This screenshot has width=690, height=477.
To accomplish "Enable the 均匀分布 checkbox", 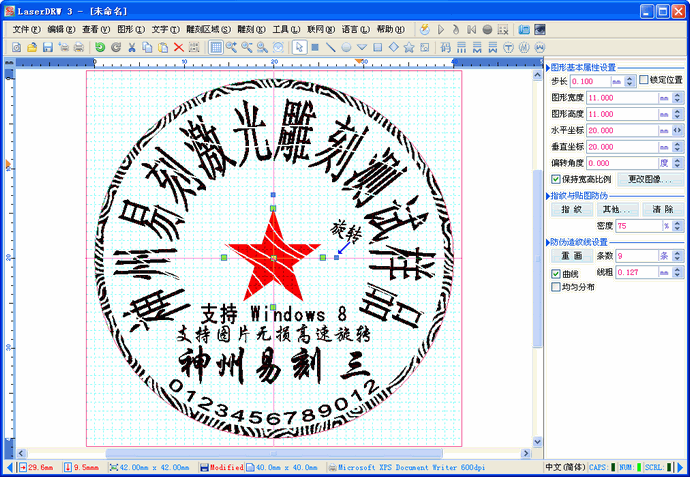I will (556, 287).
